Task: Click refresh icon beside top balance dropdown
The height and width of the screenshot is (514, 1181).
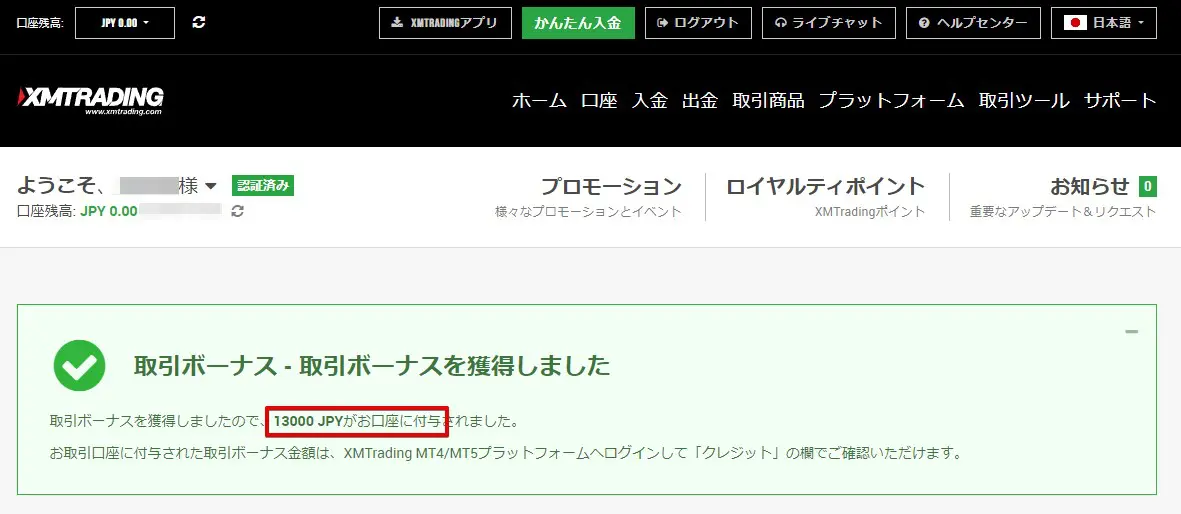Action: point(199,22)
